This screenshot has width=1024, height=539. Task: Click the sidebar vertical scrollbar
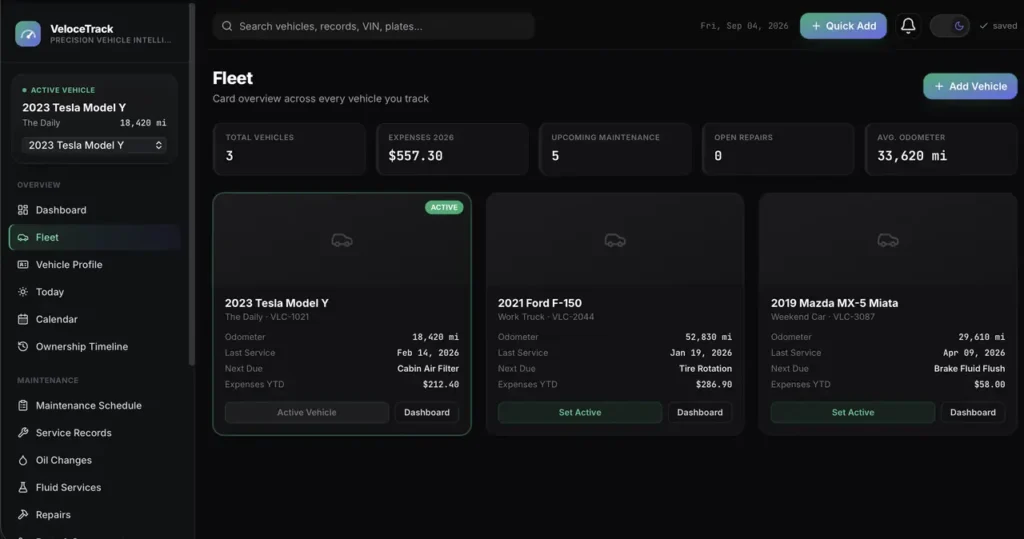point(191,184)
